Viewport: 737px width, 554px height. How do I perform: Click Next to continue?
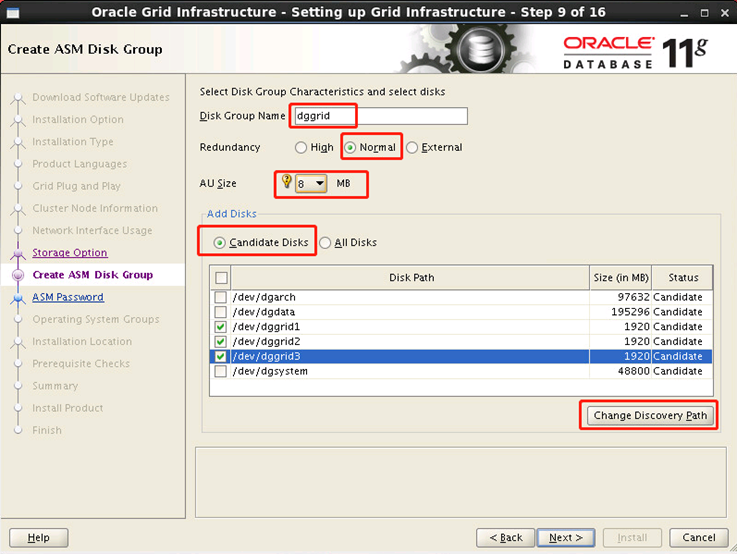pyautogui.click(x=566, y=538)
